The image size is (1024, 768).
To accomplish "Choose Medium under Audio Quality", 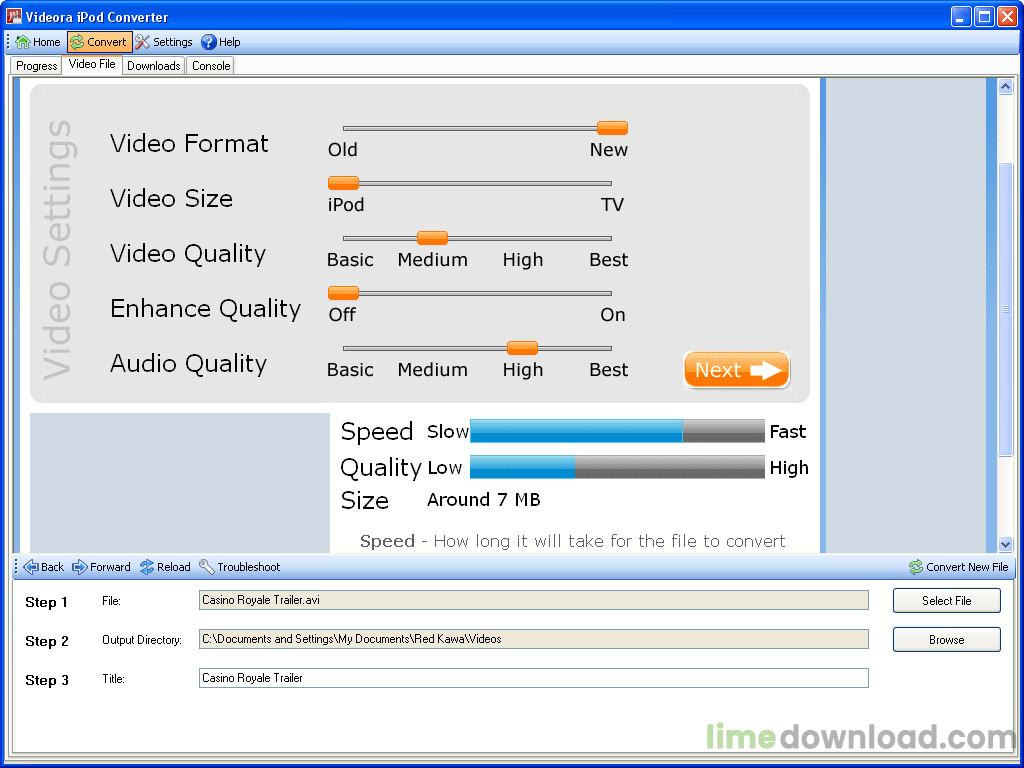I will (x=432, y=370).
